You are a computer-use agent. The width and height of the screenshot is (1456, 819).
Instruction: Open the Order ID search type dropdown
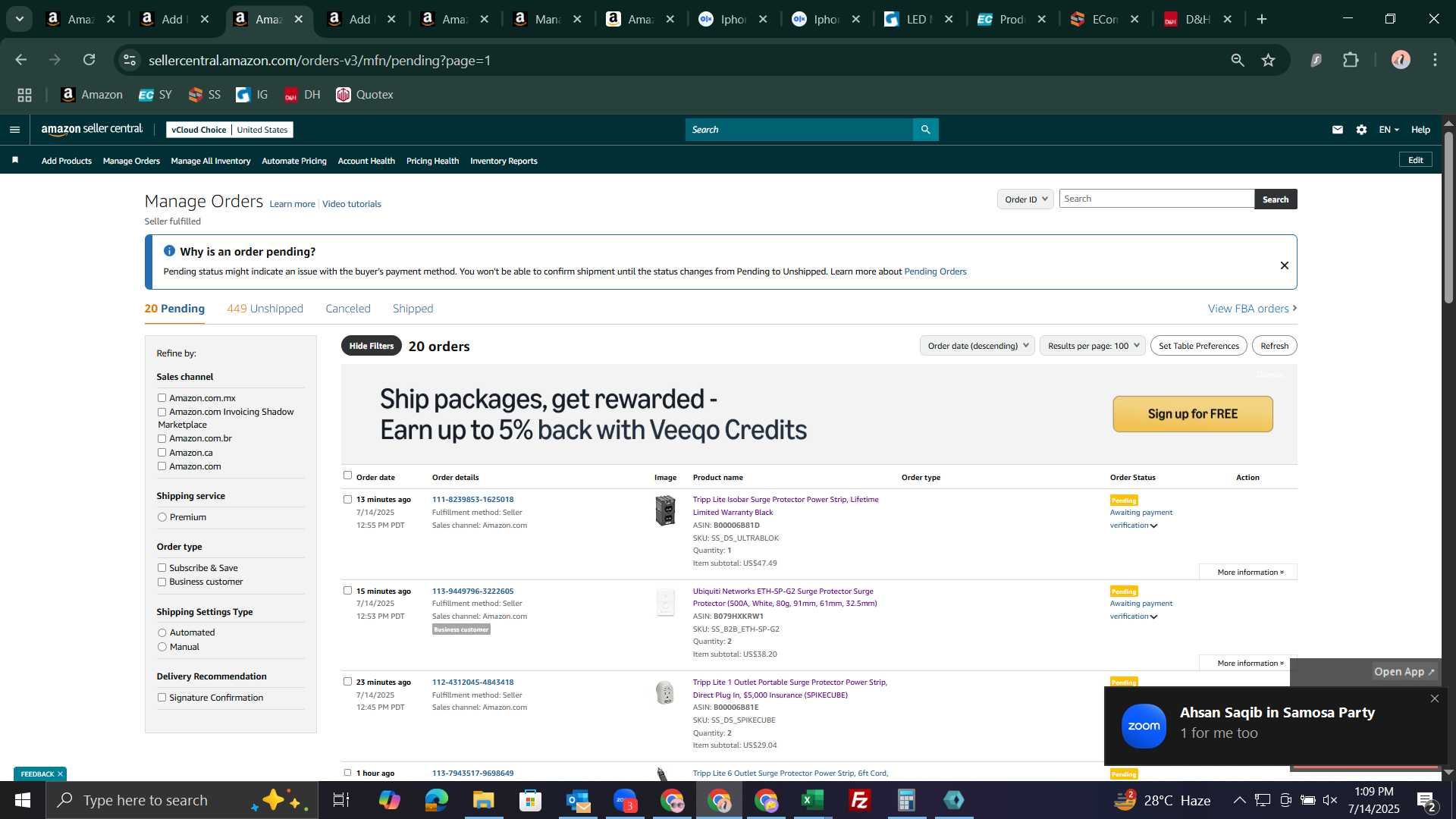pyautogui.click(x=1025, y=199)
